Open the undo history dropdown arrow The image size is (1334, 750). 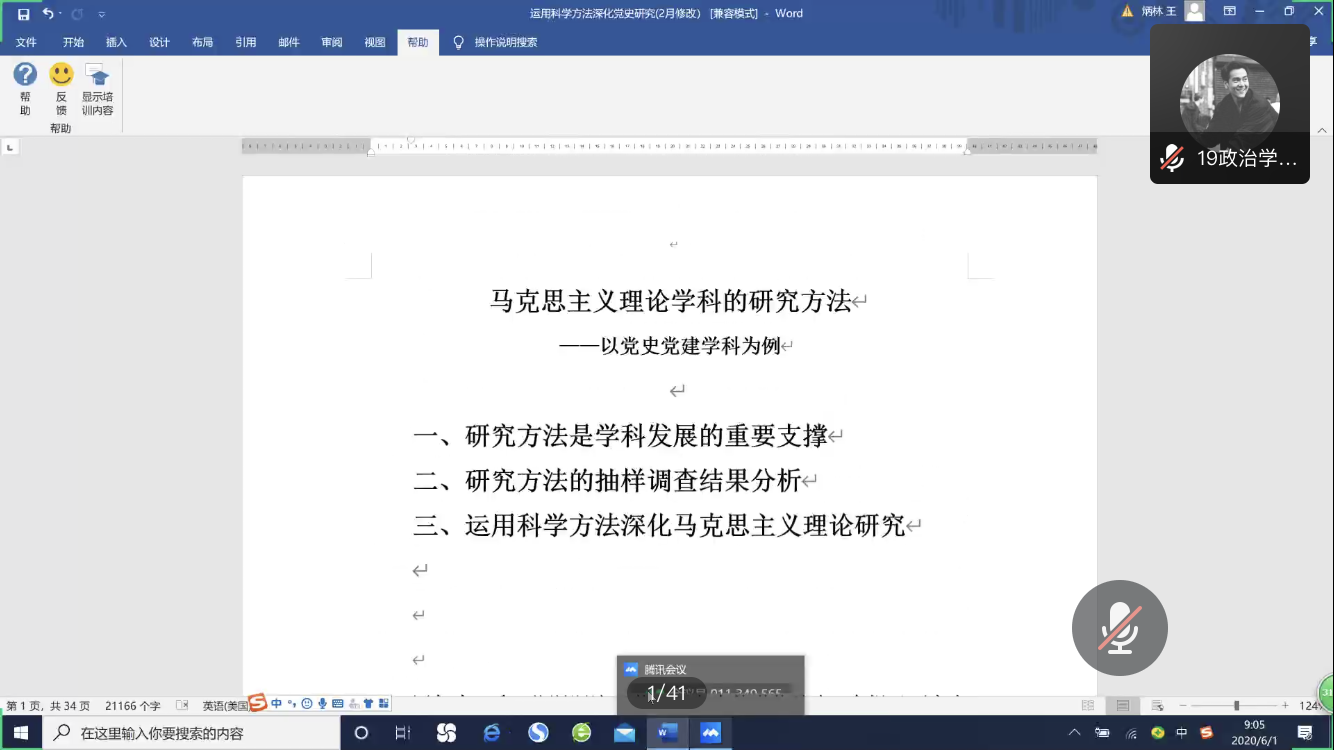[60, 14]
